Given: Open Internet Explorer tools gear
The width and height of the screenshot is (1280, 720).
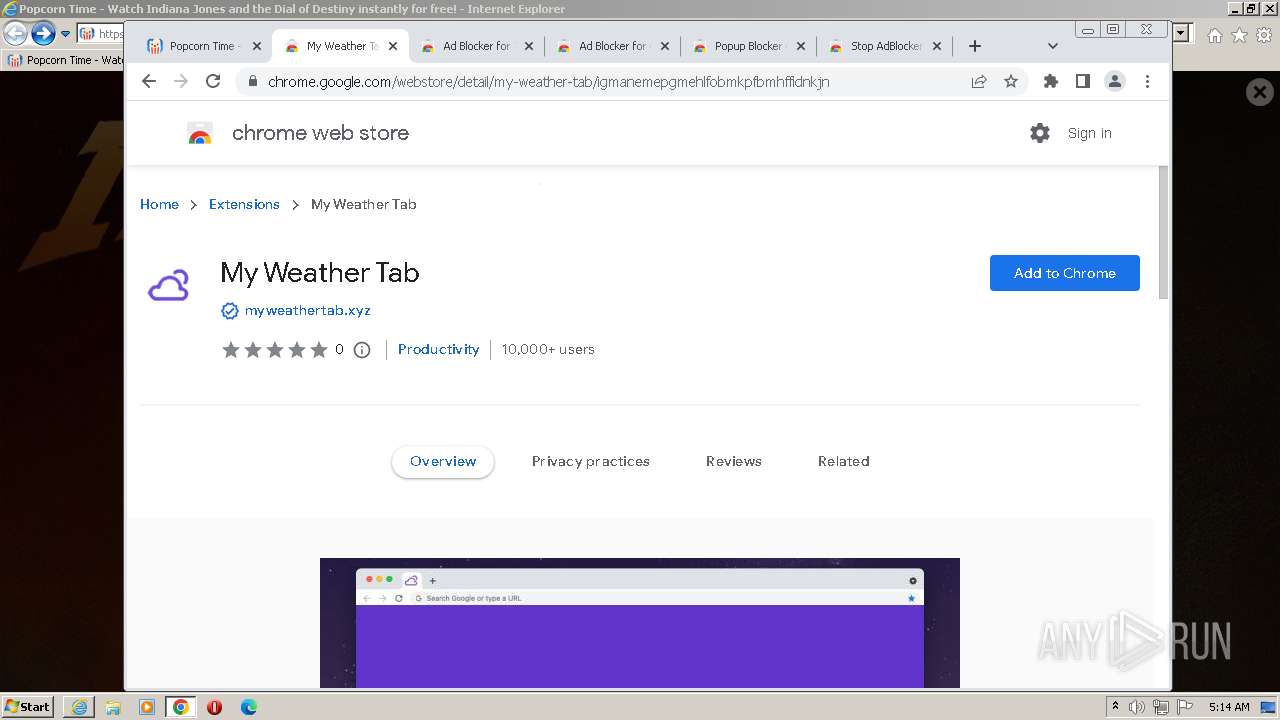Looking at the screenshot, I should (x=1265, y=35).
